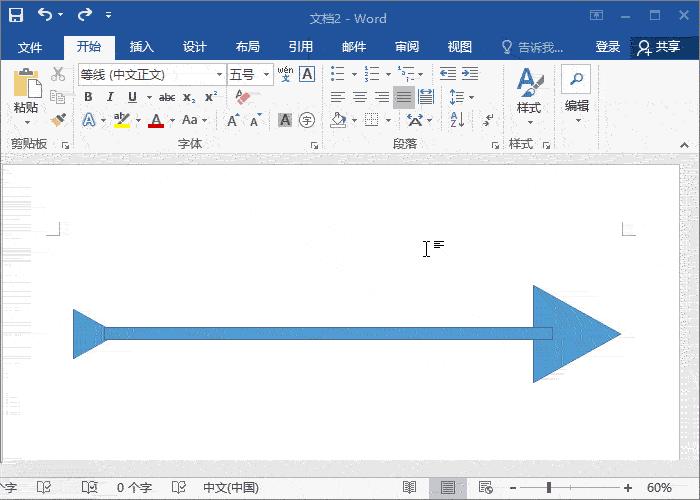The height and width of the screenshot is (500, 700).
Task: Click the Save icon in title bar
Action: click(16, 15)
